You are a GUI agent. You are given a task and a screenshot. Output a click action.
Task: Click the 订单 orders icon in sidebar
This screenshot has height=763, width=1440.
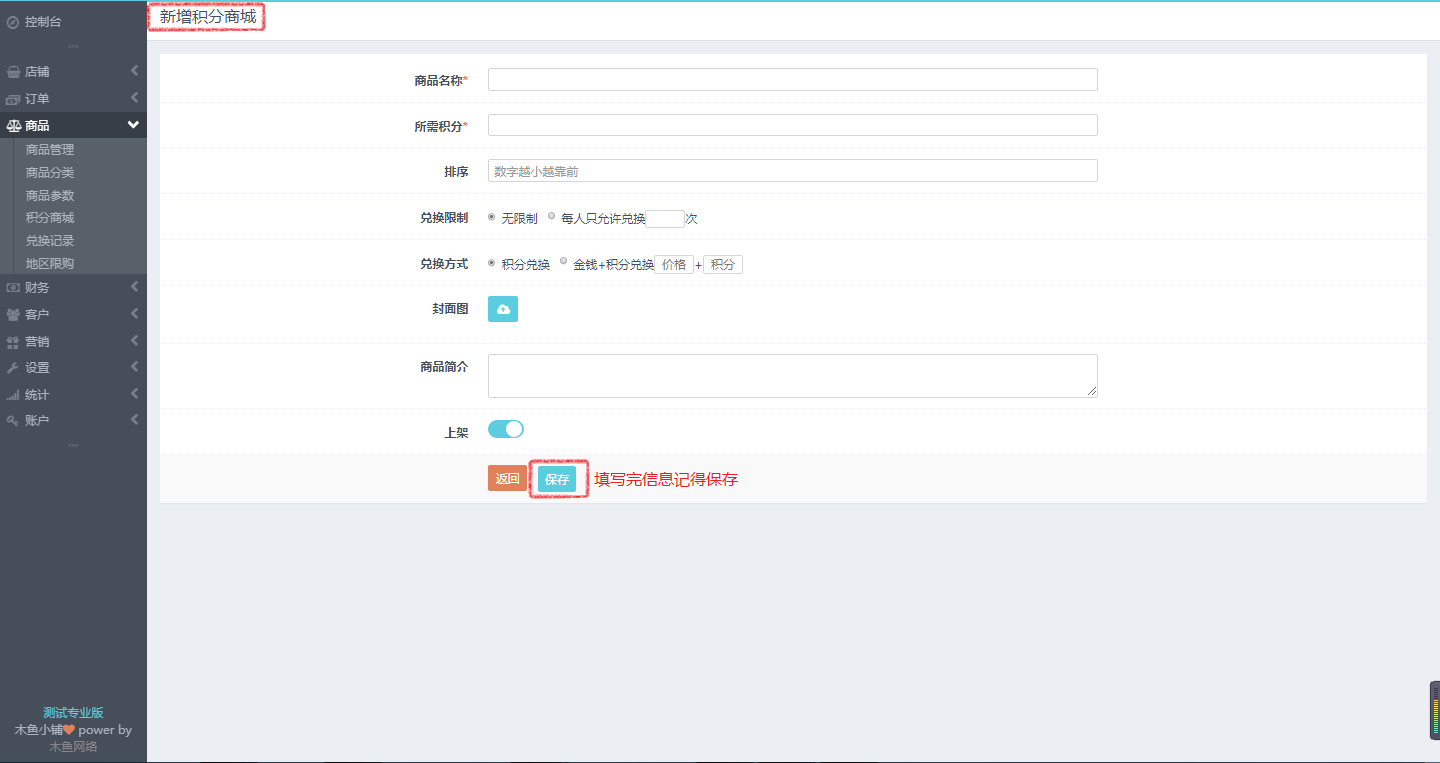coord(13,99)
